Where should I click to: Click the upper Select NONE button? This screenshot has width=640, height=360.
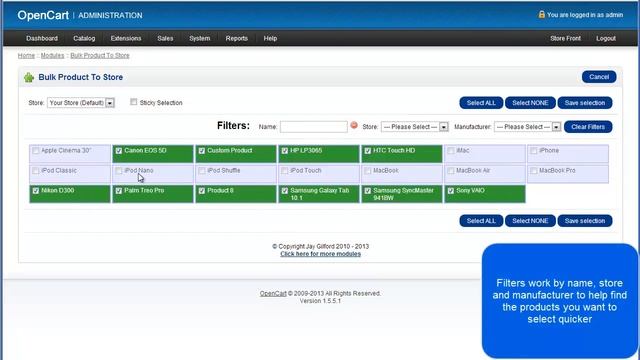point(530,103)
